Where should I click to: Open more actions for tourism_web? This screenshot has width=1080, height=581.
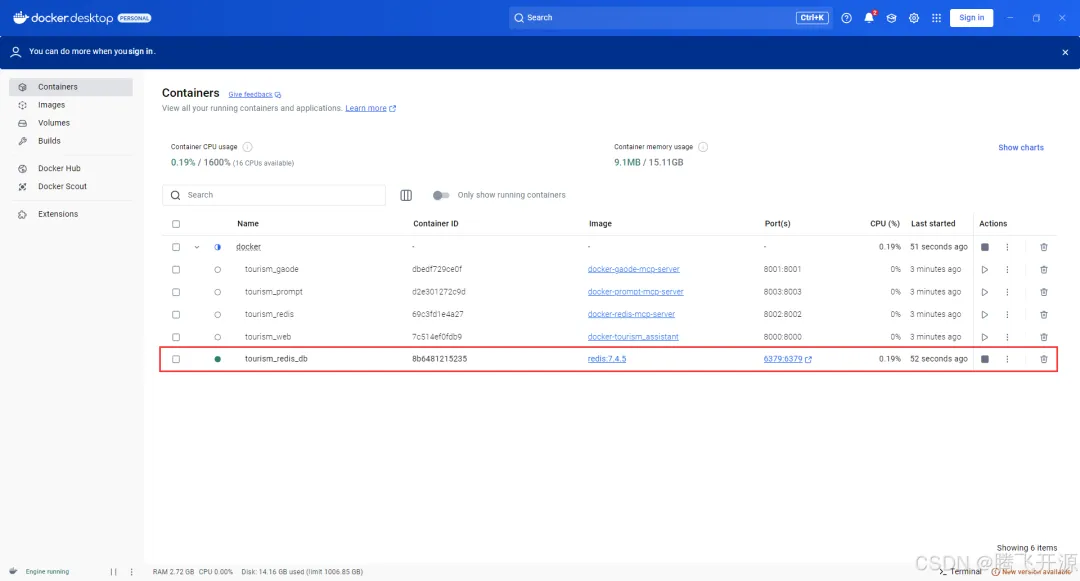click(1007, 337)
